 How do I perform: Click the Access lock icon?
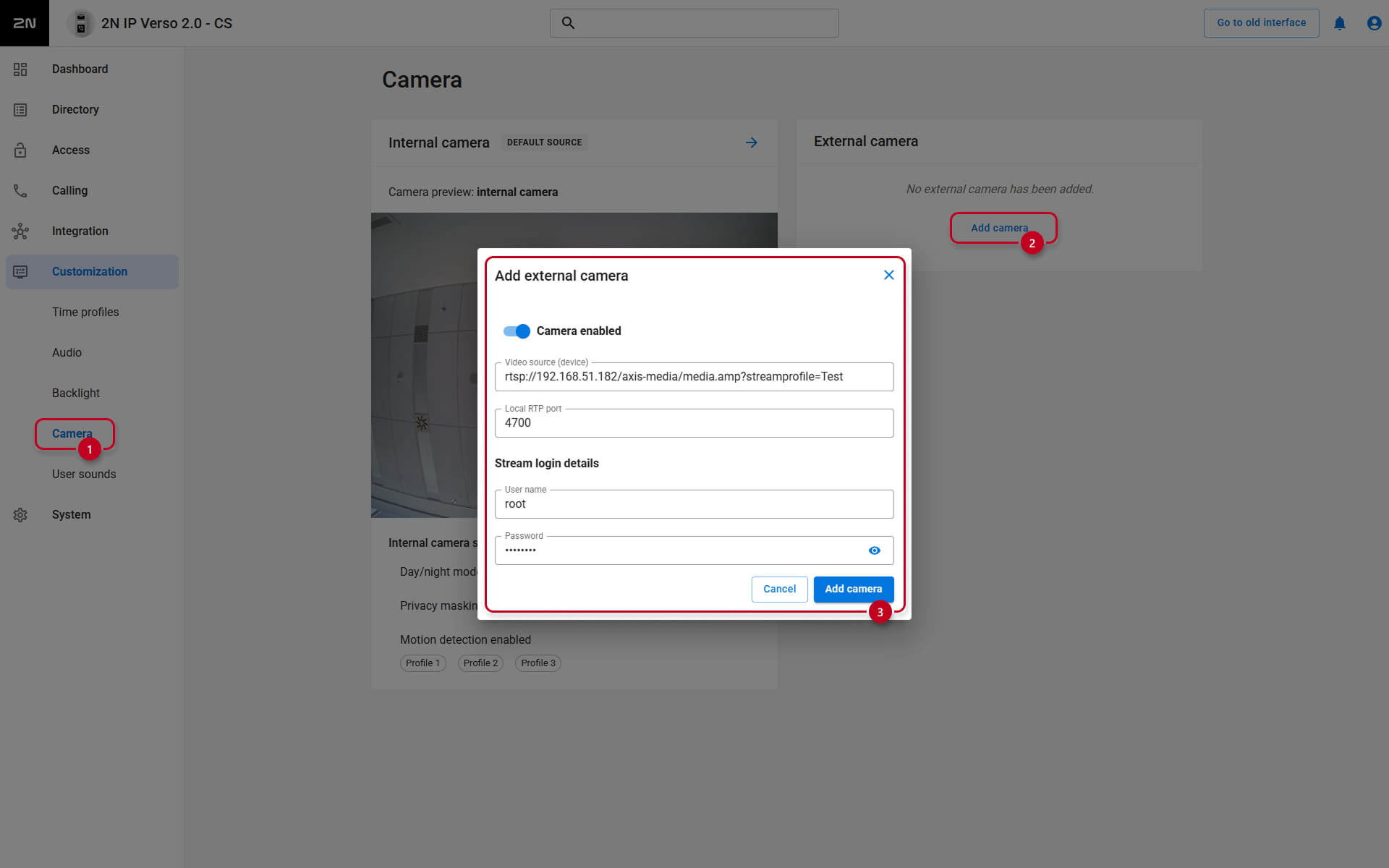pyautogui.click(x=20, y=150)
